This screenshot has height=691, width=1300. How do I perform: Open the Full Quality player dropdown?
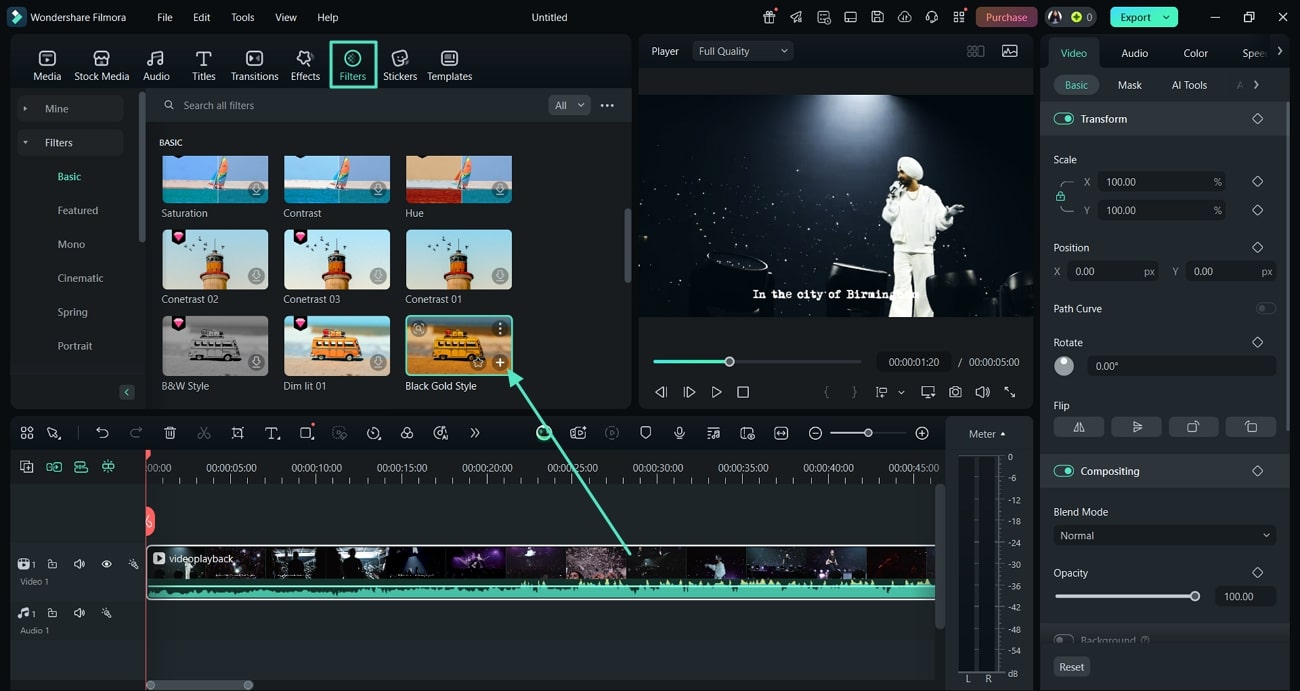[x=742, y=51]
